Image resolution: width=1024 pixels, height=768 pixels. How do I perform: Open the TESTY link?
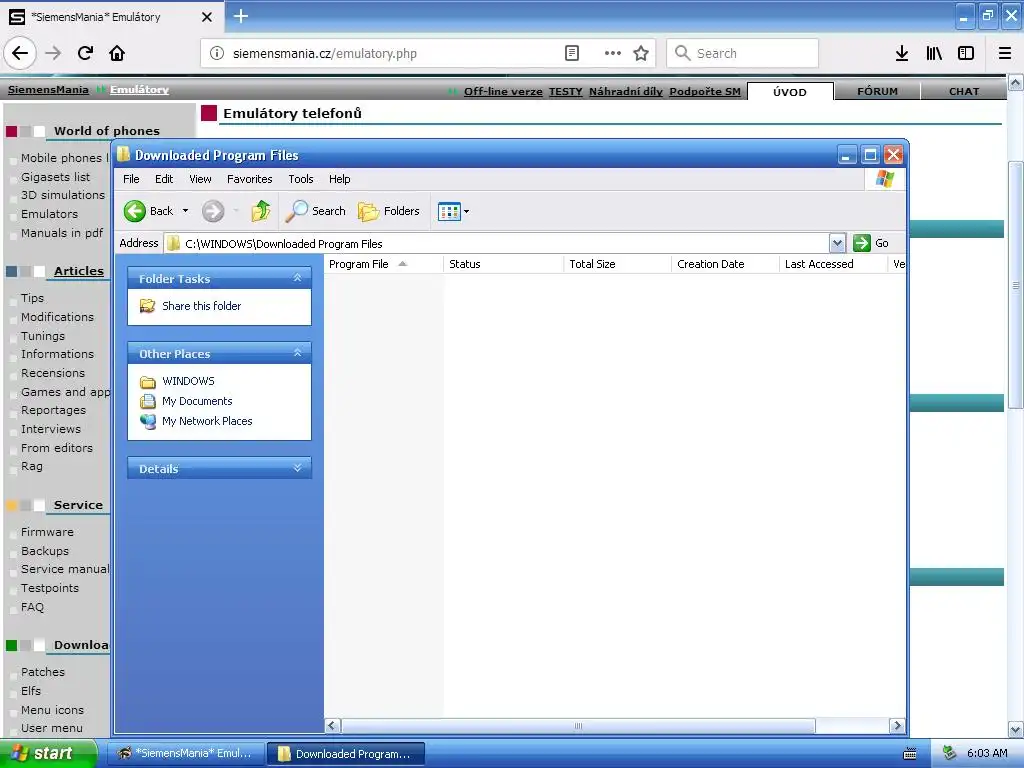click(566, 91)
